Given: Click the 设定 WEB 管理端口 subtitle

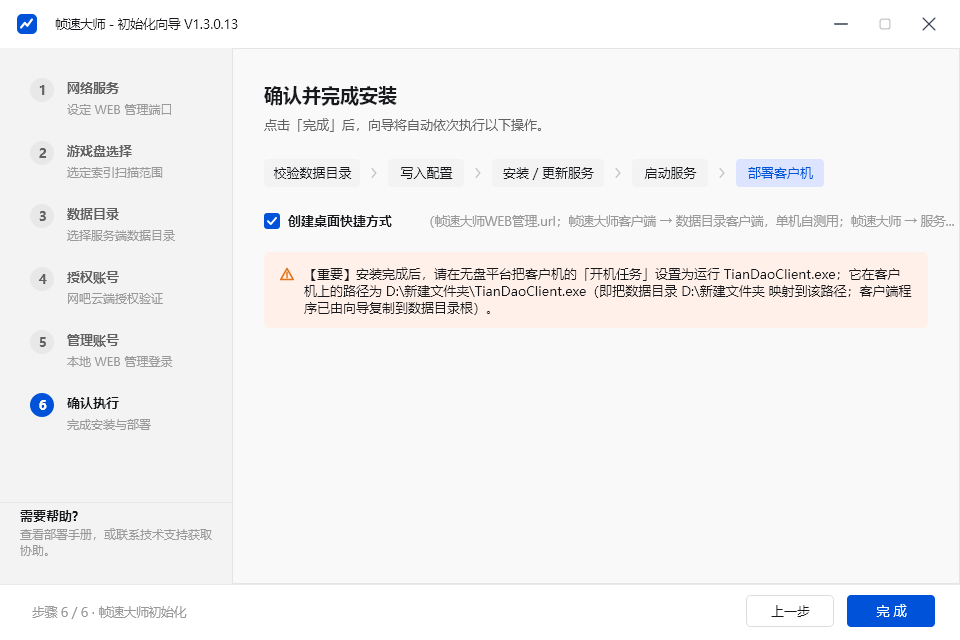Looking at the screenshot, I should [119, 110].
